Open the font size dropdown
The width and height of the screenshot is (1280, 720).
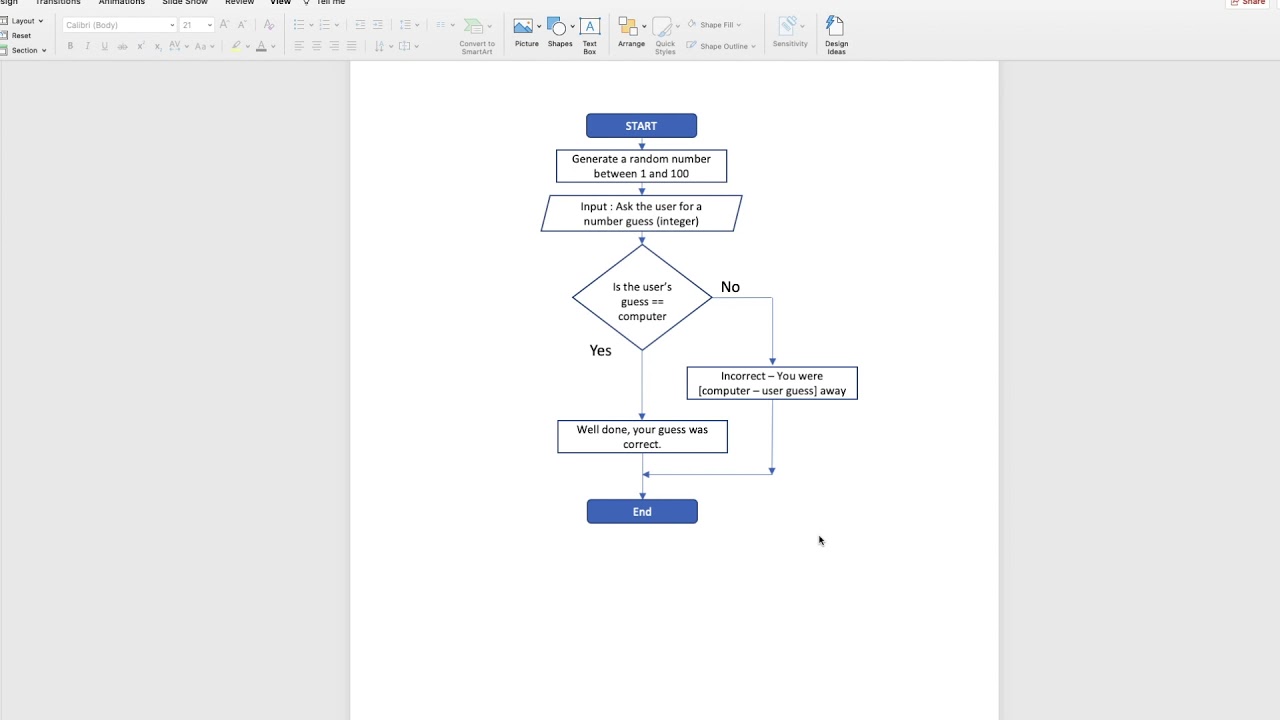[209, 25]
